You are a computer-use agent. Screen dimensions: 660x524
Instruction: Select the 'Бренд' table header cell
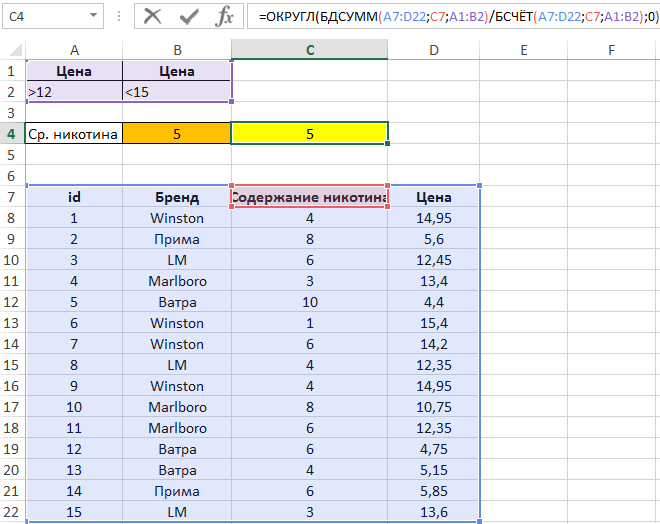176,197
